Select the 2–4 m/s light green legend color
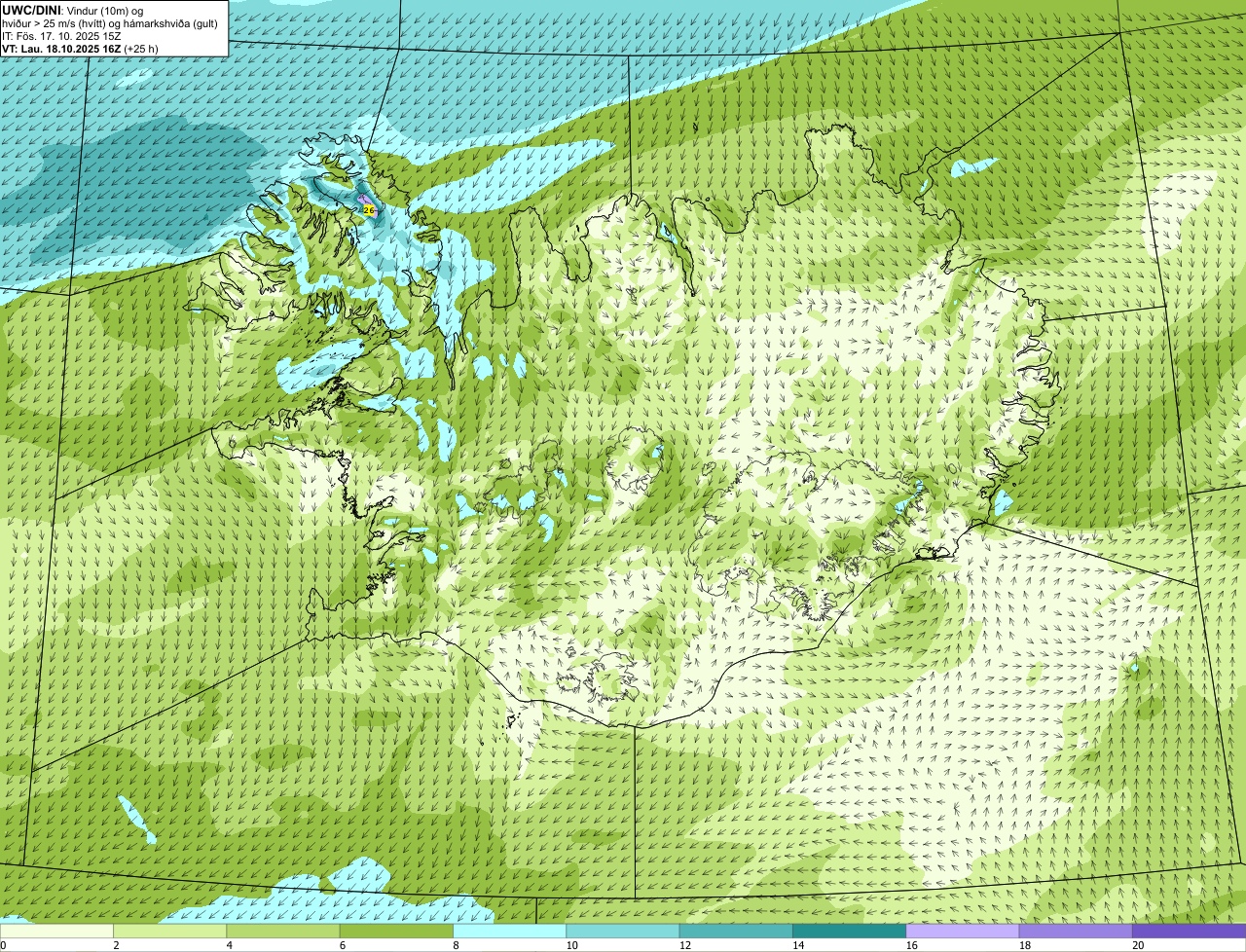The width and height of the screenshot is (1246, 952). point(170,931)
